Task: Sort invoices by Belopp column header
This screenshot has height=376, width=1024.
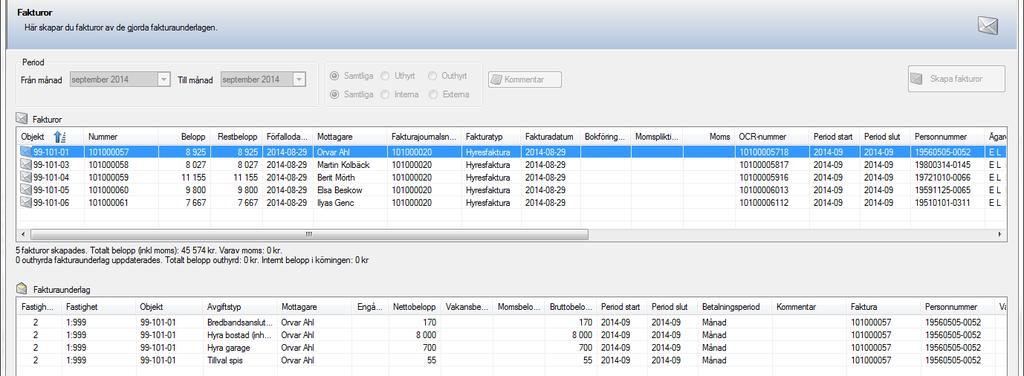Action: [184, 137]
